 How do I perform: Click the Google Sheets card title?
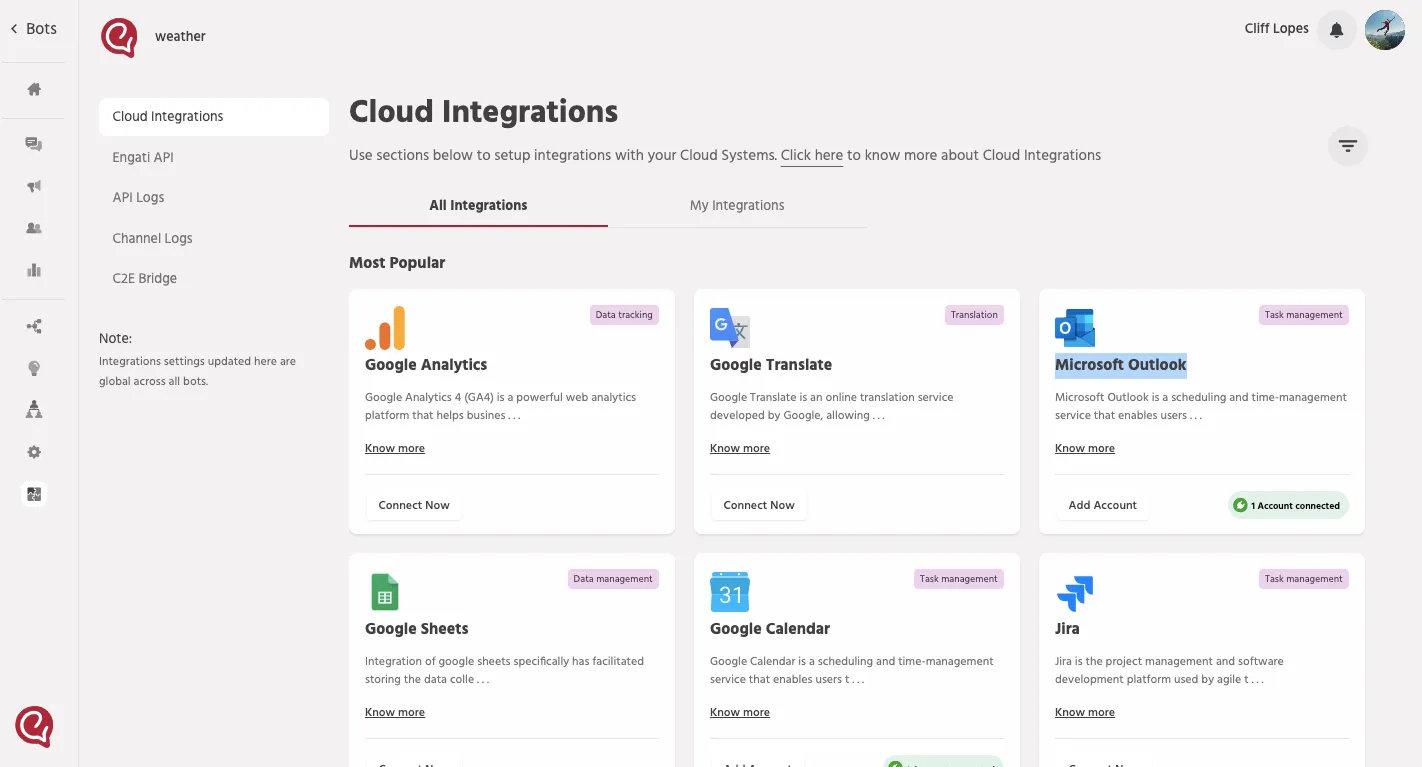point(417,629)
